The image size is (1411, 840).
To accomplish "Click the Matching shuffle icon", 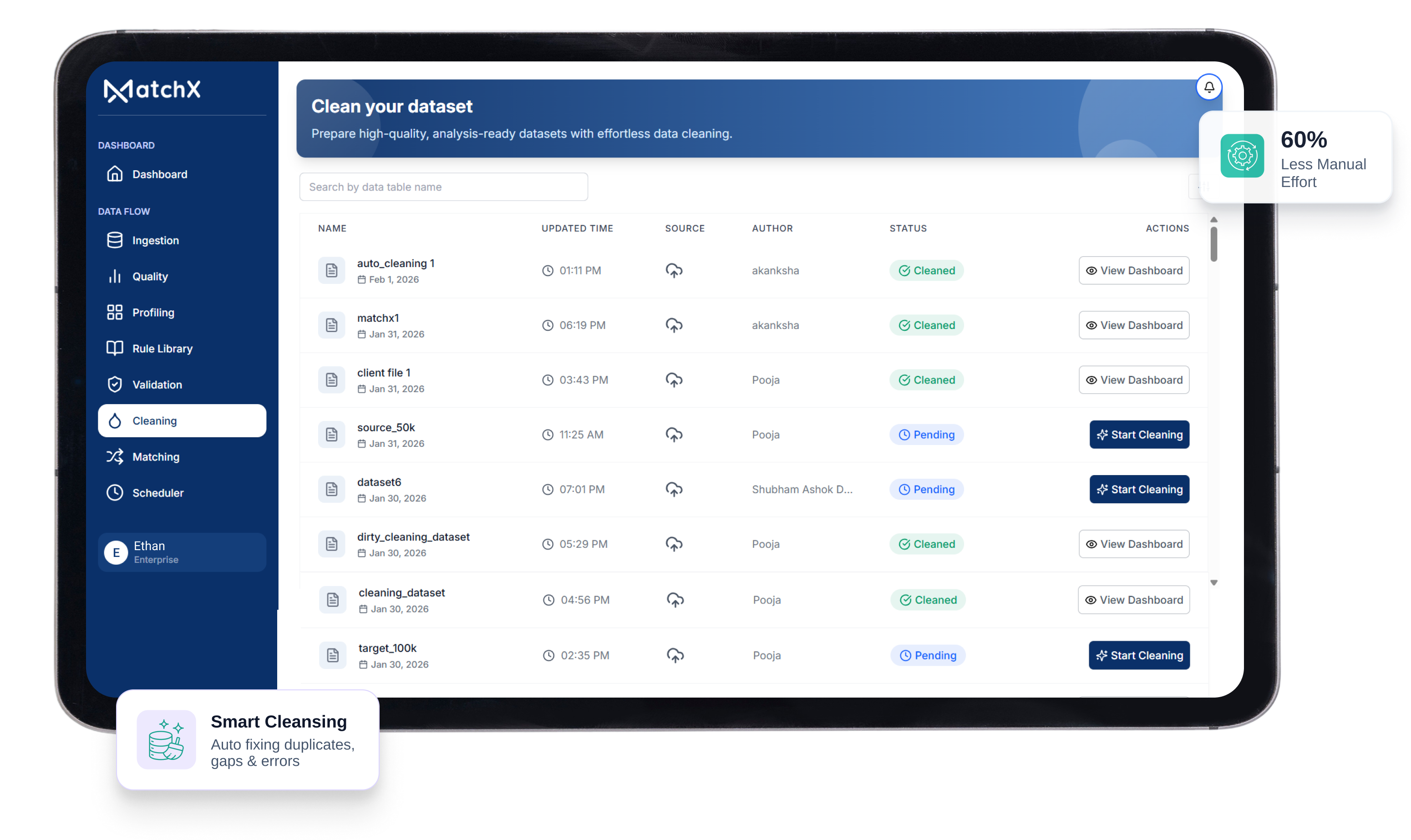I will click(x=115, y=456).
